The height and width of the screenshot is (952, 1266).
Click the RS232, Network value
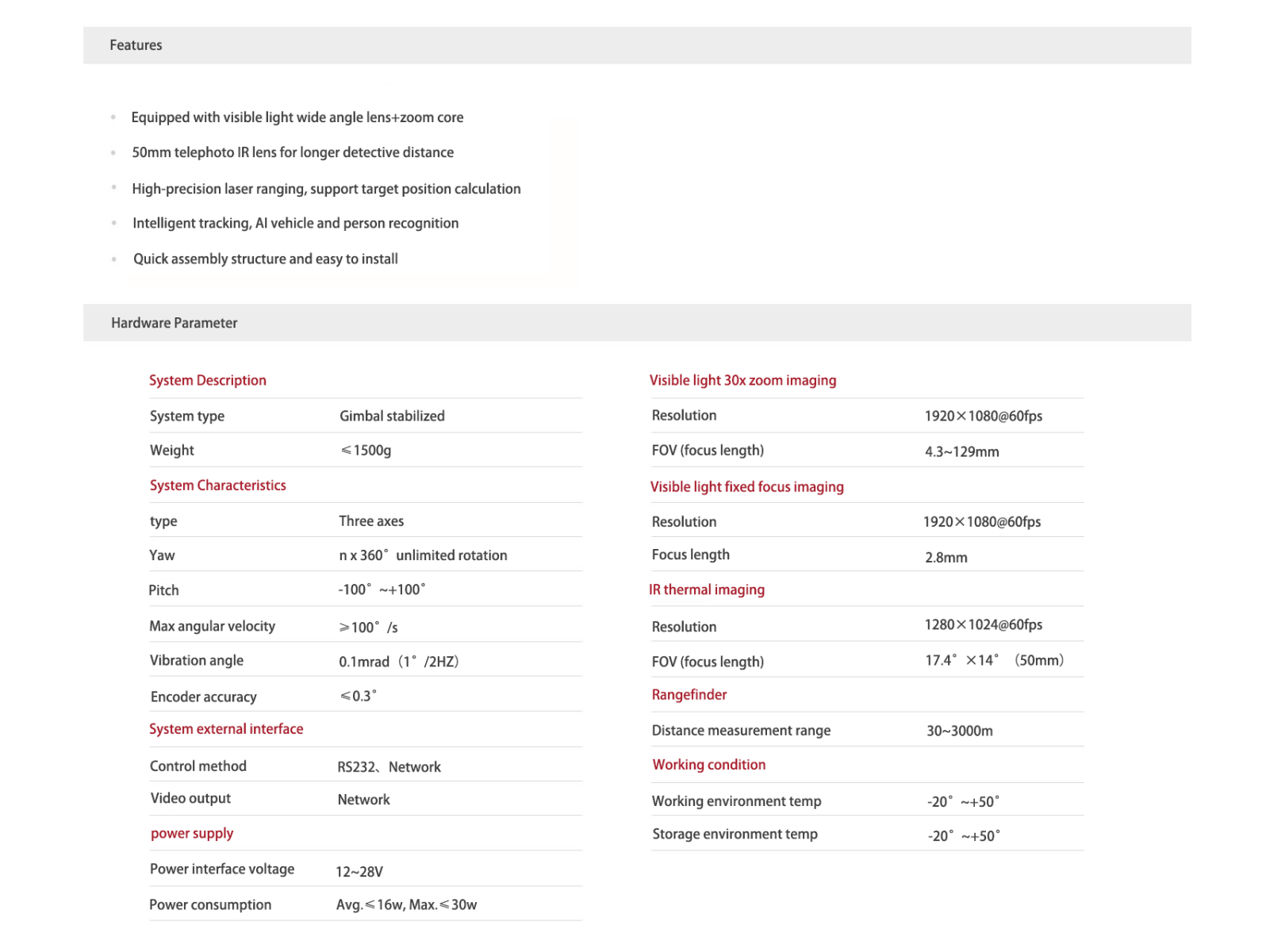389,767
